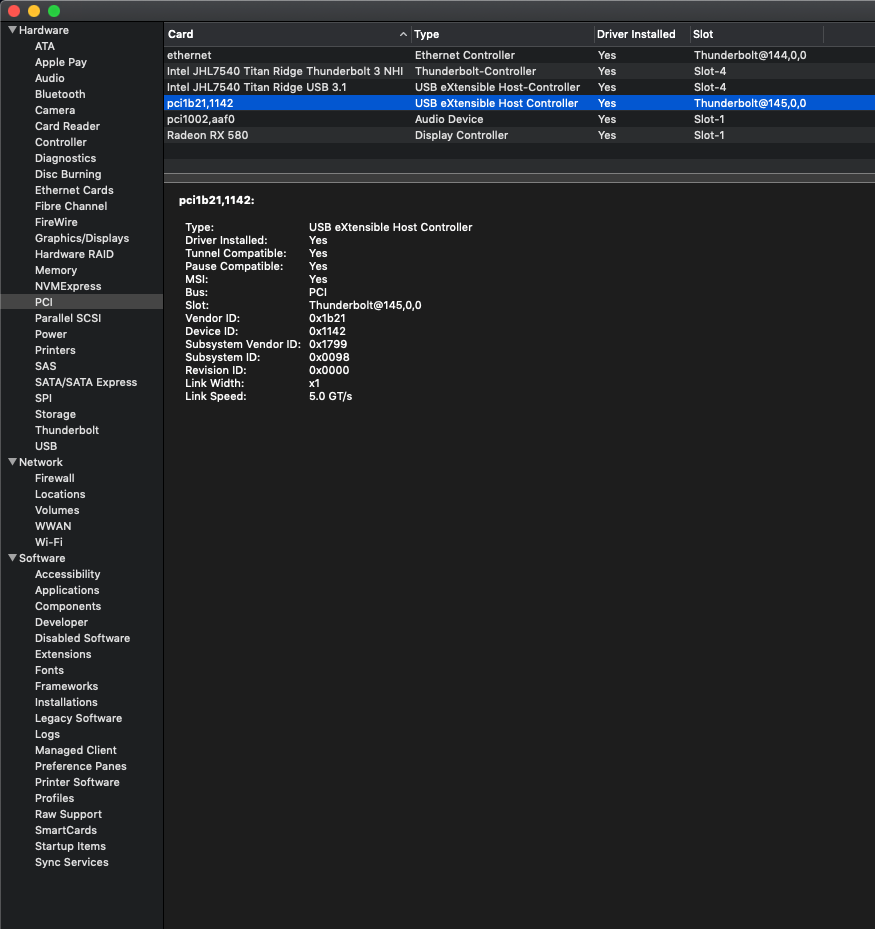This screenshot has height=929, width=875.
Task: Sort by the Type column header
Action: pos(500,34)
